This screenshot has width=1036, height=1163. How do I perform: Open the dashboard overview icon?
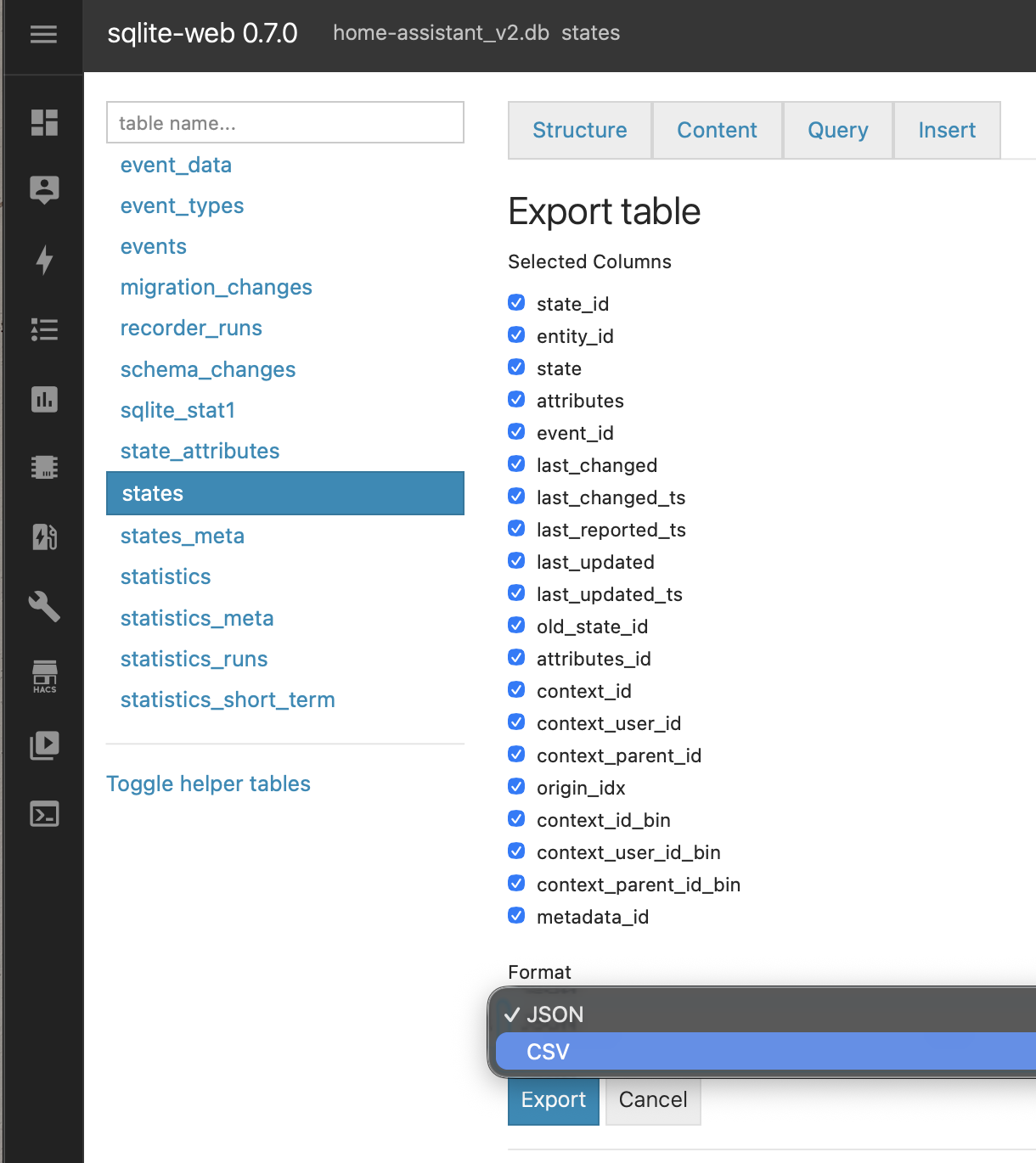44,122
